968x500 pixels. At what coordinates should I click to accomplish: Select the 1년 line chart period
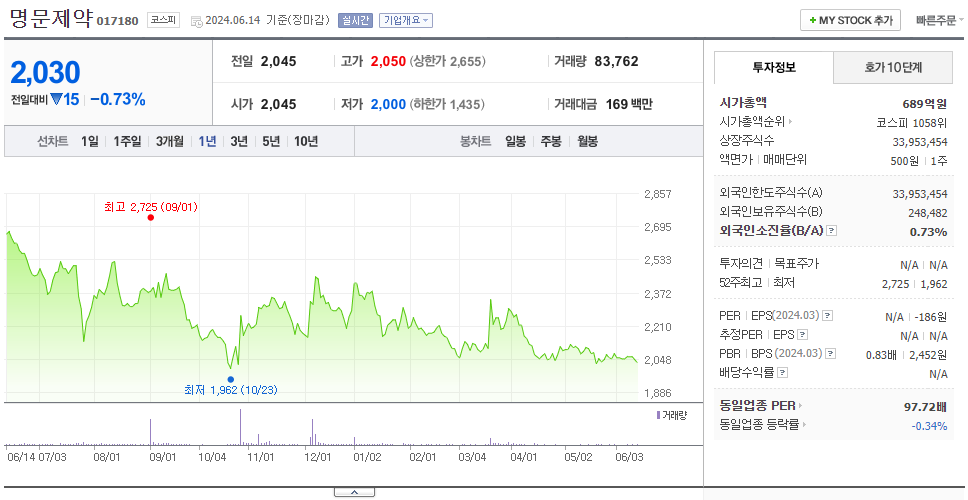(x=207, y=141)
